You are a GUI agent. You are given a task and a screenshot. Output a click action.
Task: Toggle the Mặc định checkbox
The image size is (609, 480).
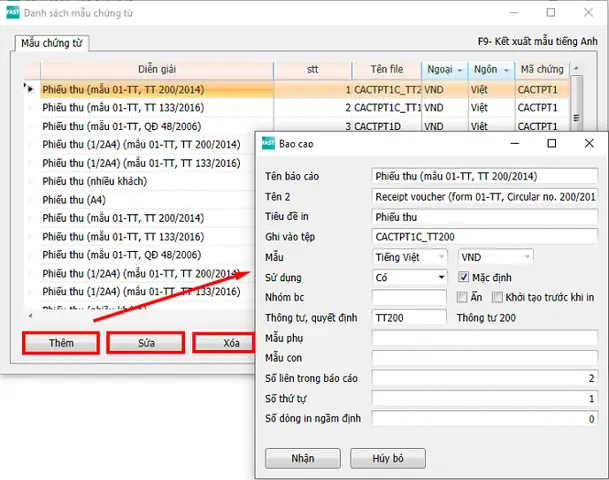[463, 277]
